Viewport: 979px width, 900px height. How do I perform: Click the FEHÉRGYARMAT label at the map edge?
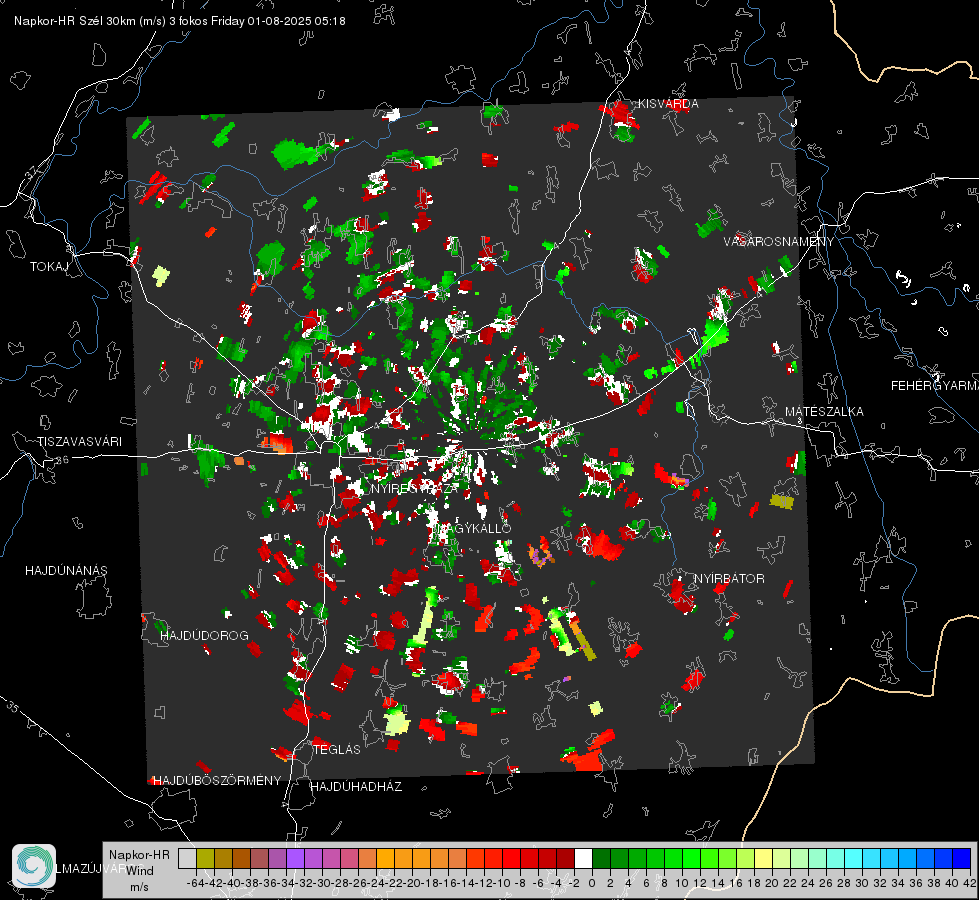934,386
